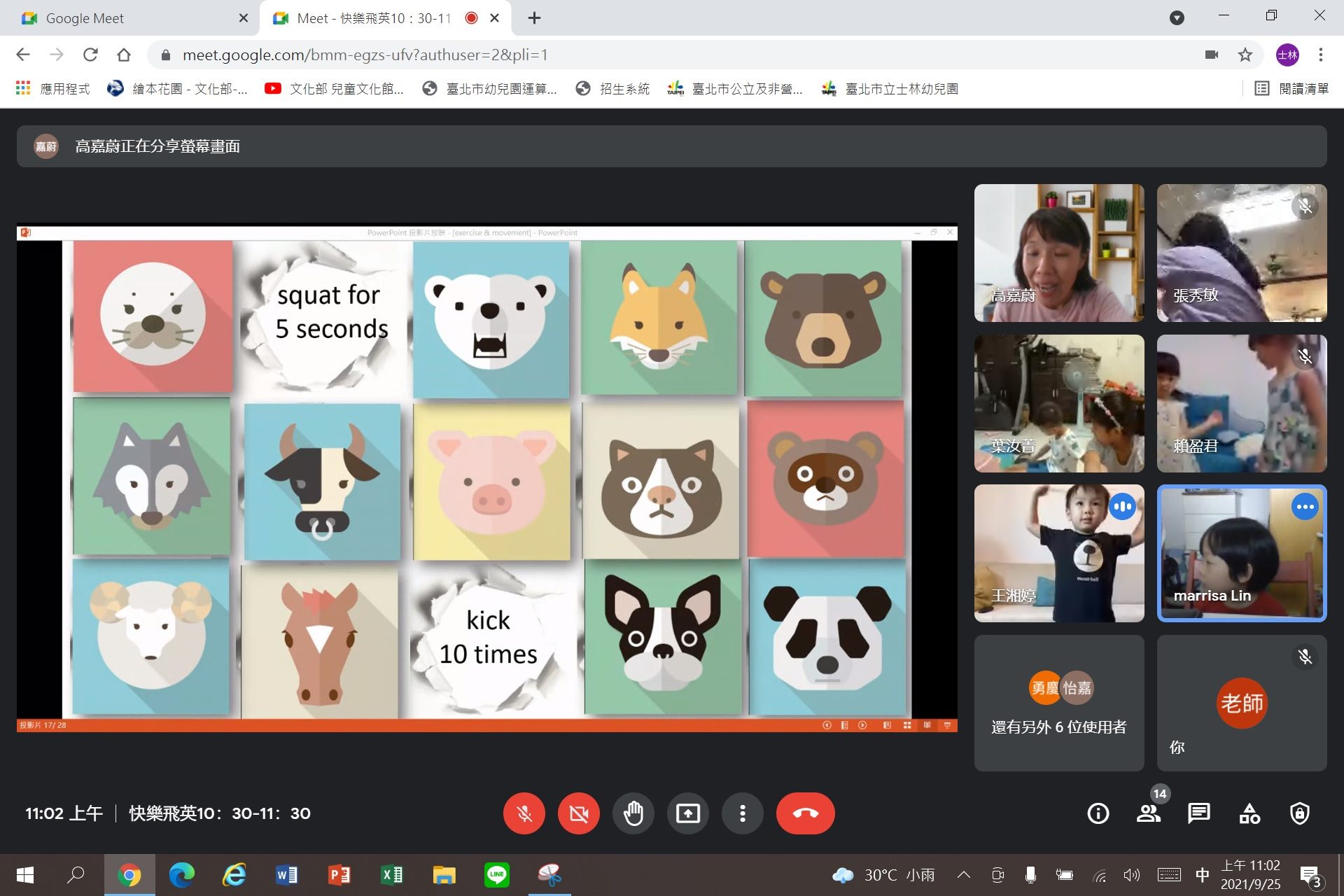Bookmark this page with the star icon
Screen dimensions: 1344x896
pyautogui.click(x=1245, y=55)
